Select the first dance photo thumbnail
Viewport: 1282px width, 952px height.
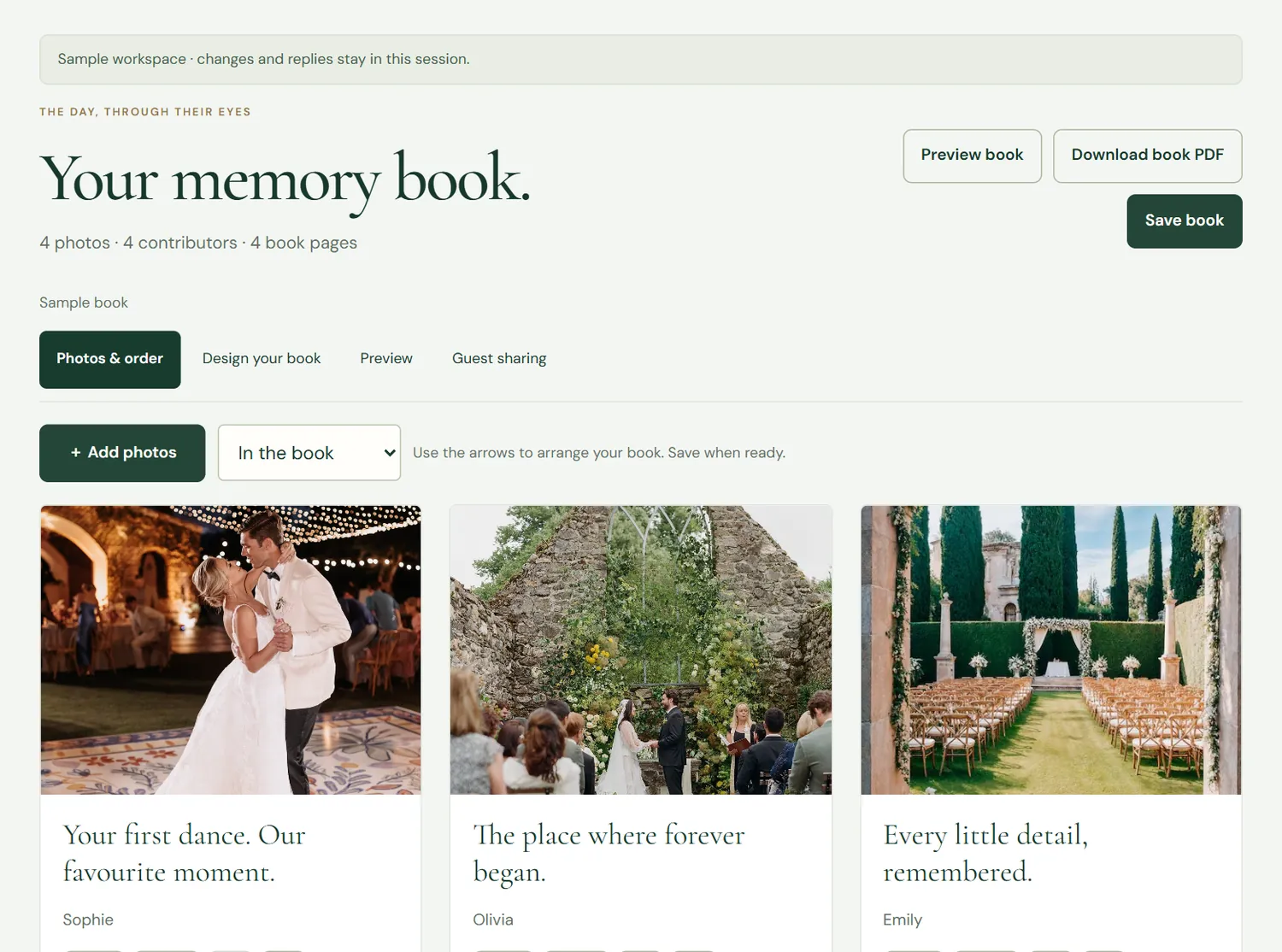[231, 650]
